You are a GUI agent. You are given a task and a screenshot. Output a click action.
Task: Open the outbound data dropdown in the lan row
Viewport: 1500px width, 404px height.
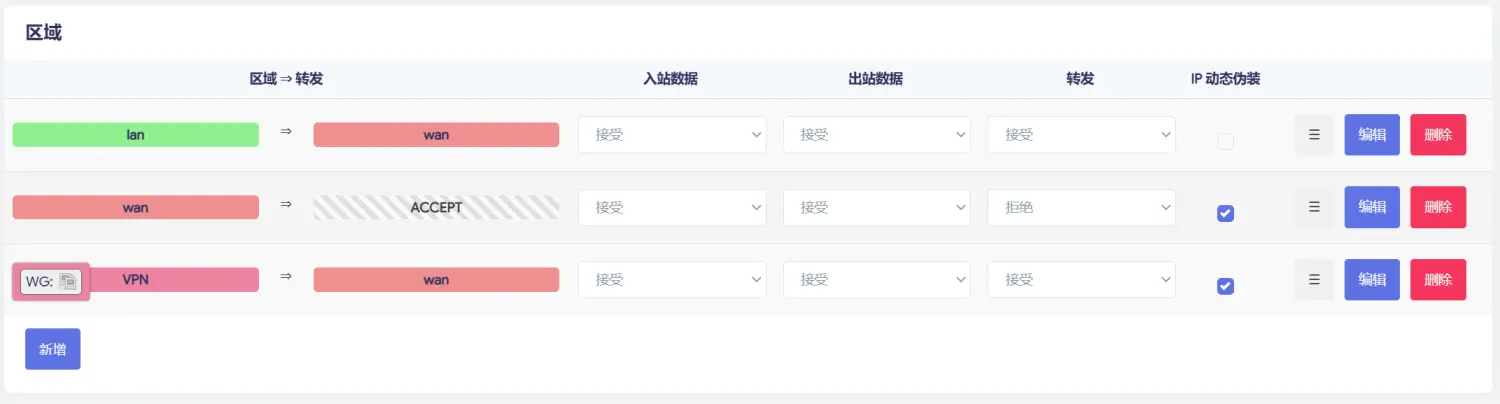tap(877, 135)
